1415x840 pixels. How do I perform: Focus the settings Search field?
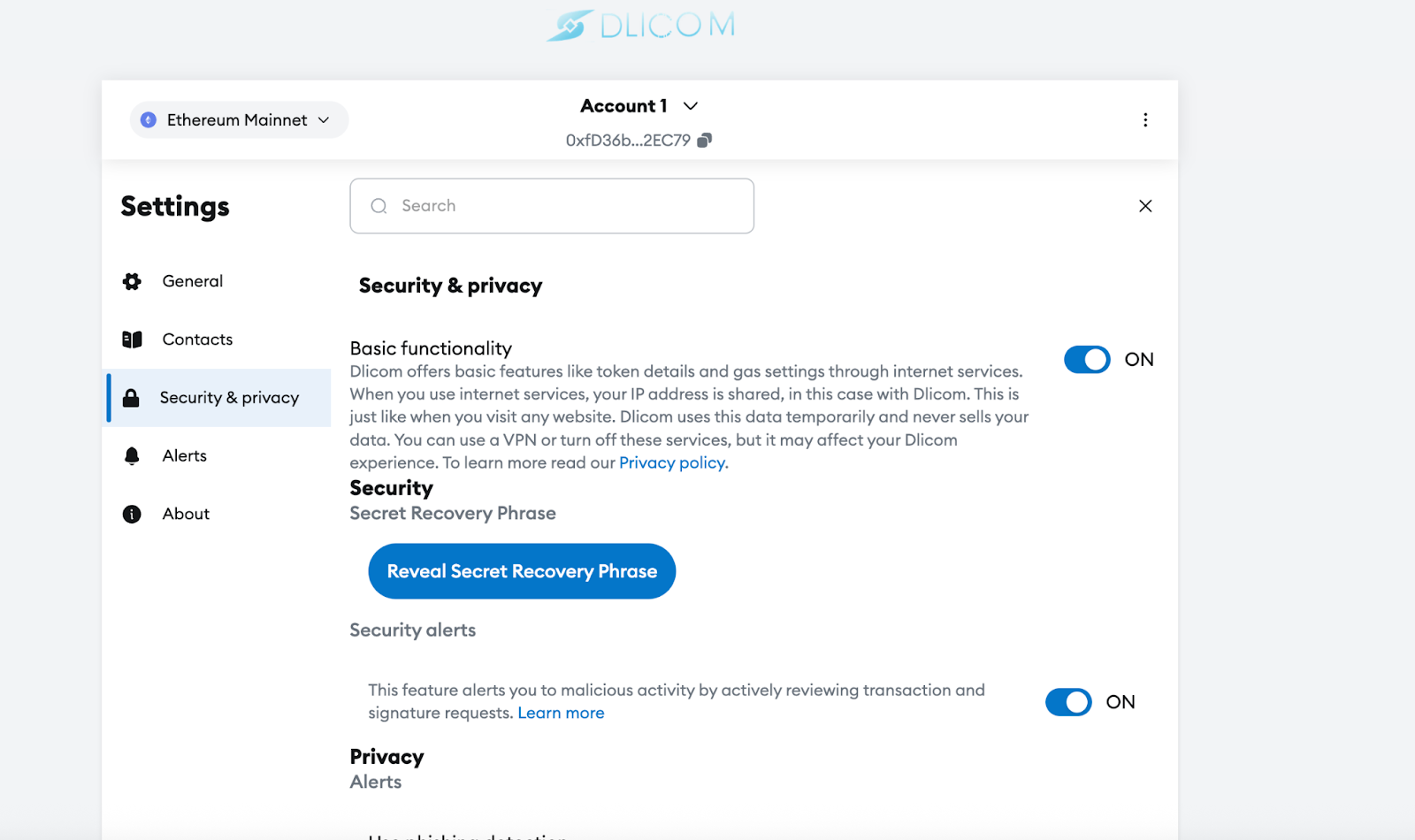click(x=552, y=206)
